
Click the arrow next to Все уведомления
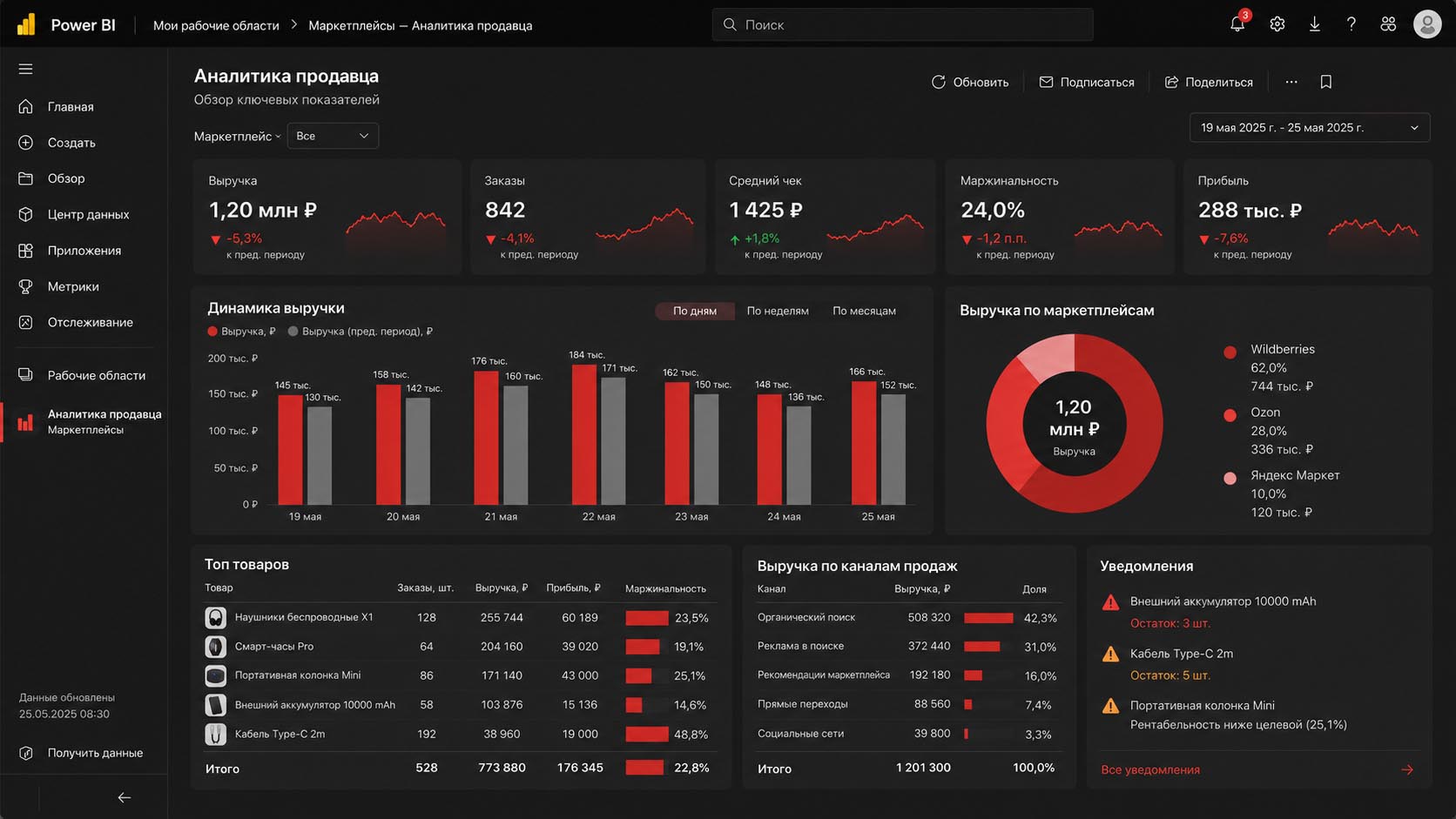coord(1407,769)
